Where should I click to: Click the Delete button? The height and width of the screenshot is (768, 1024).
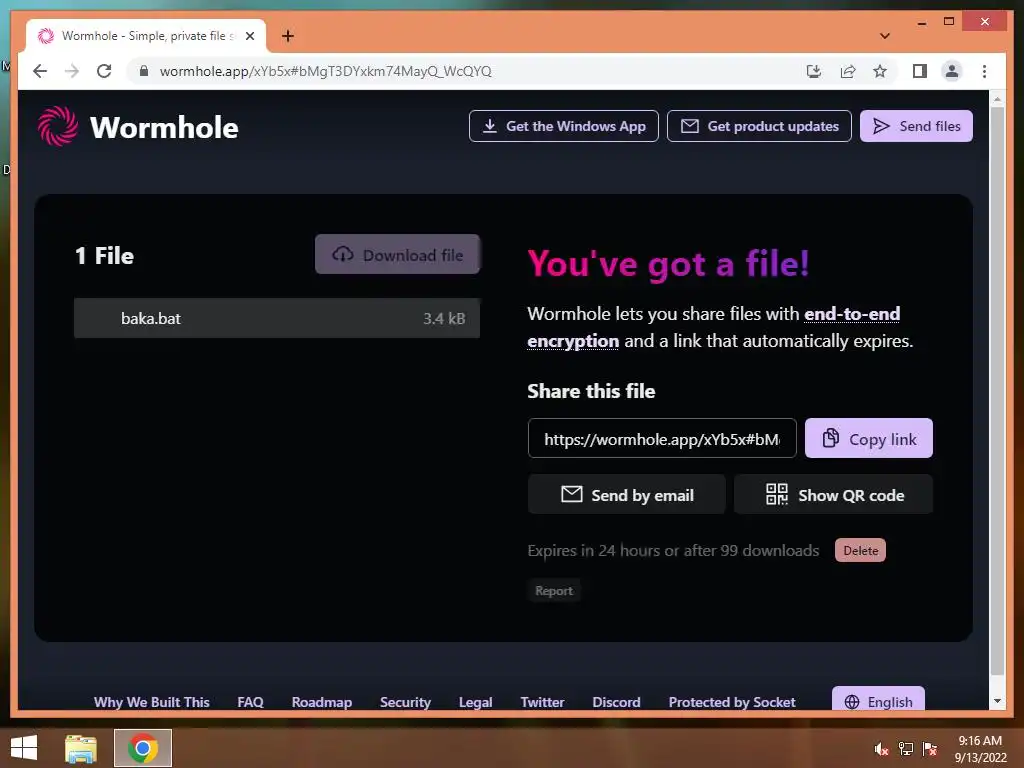[x=860, y=550]
